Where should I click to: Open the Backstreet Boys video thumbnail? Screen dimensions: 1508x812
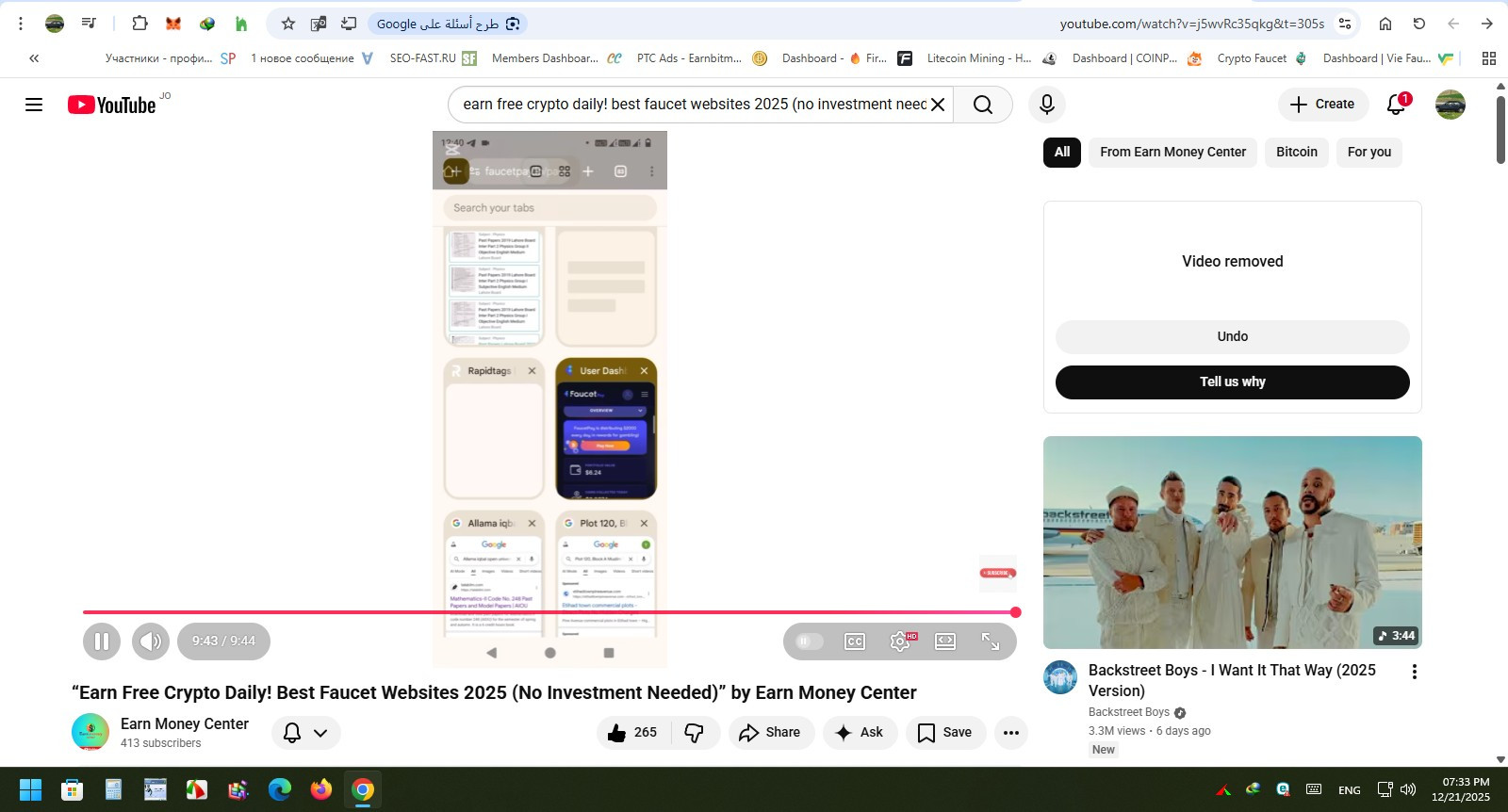point(1233,543)
